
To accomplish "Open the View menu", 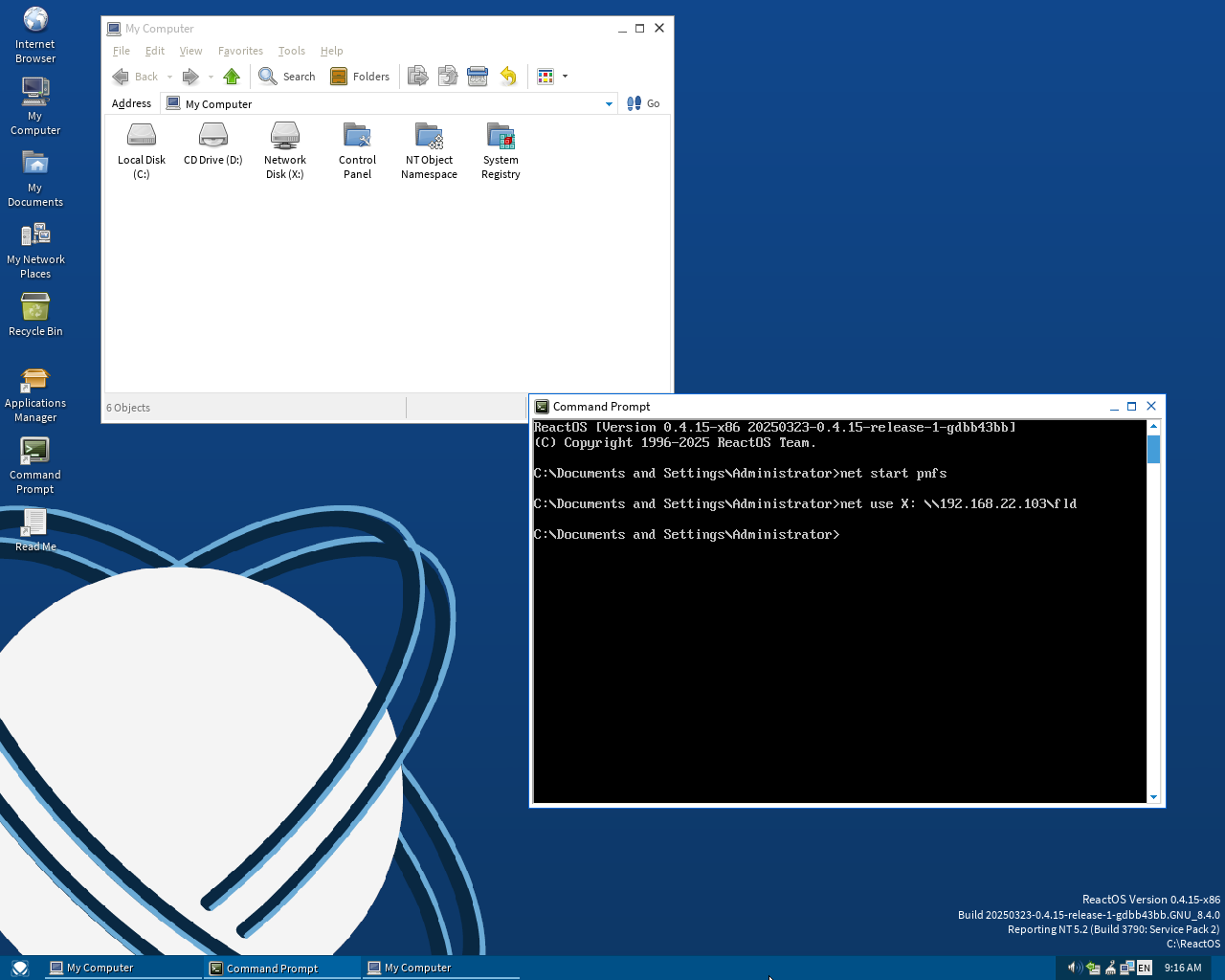I will tap(190, 51).
